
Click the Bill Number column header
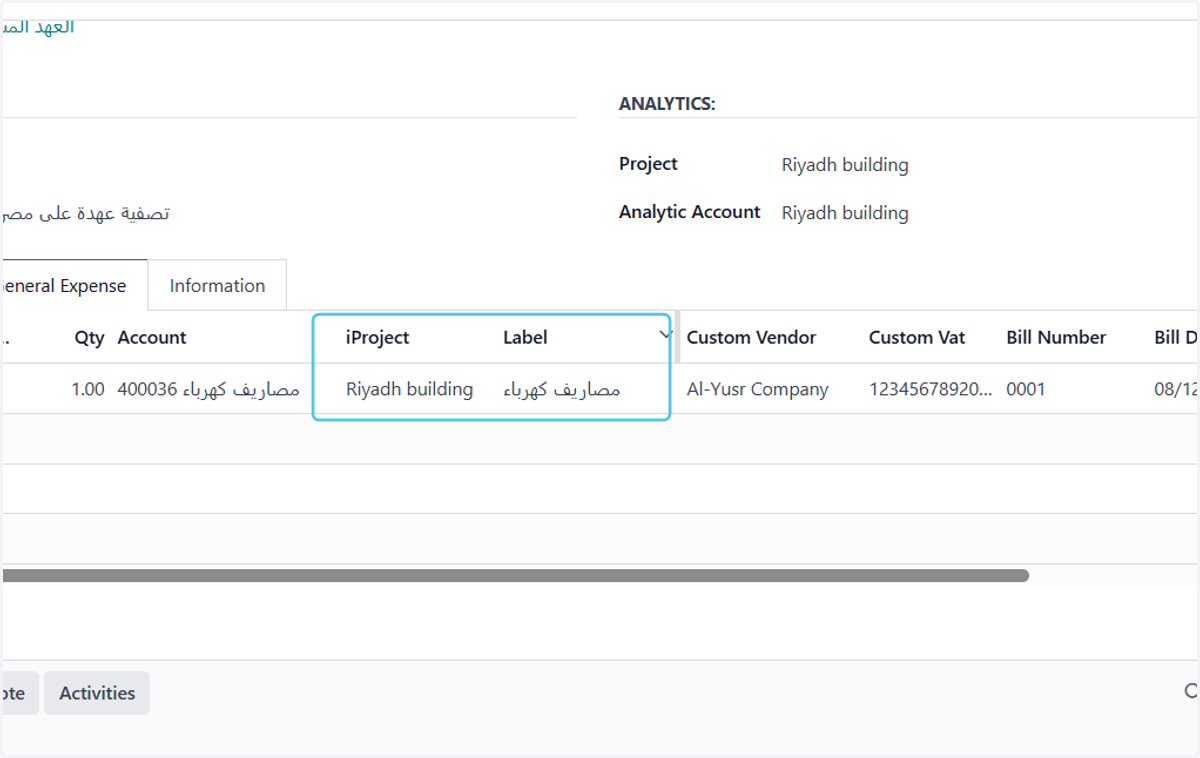point(1056,337)
